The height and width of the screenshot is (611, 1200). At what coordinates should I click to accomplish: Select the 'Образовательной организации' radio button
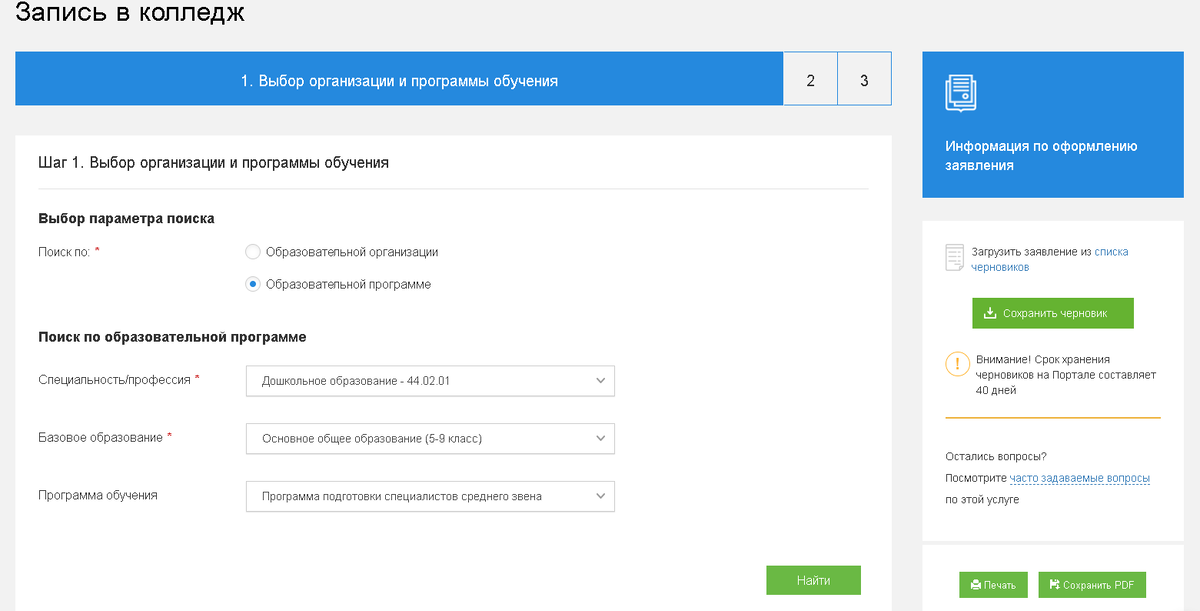(253, 252)
